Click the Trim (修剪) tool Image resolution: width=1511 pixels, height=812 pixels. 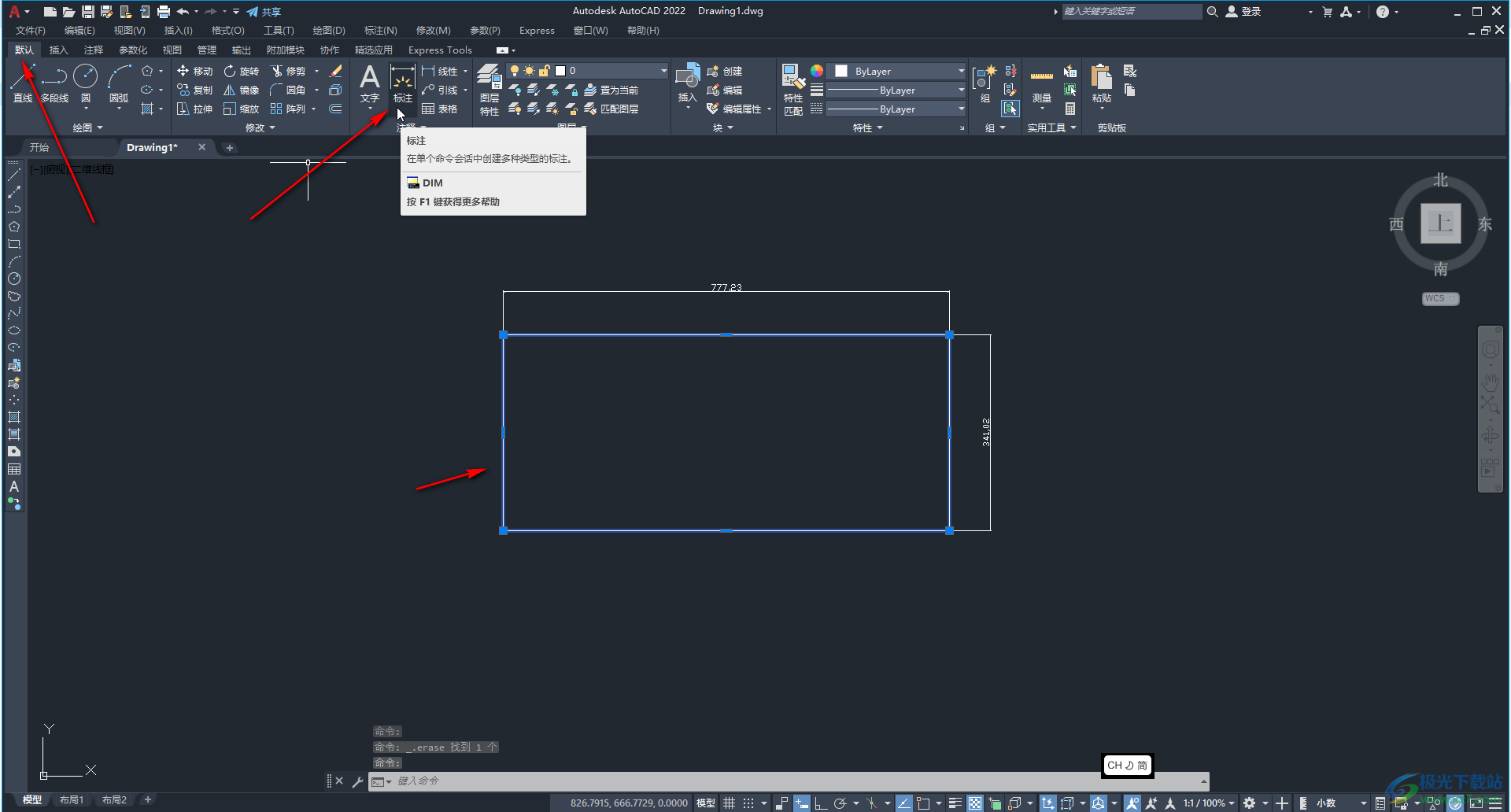287,71
